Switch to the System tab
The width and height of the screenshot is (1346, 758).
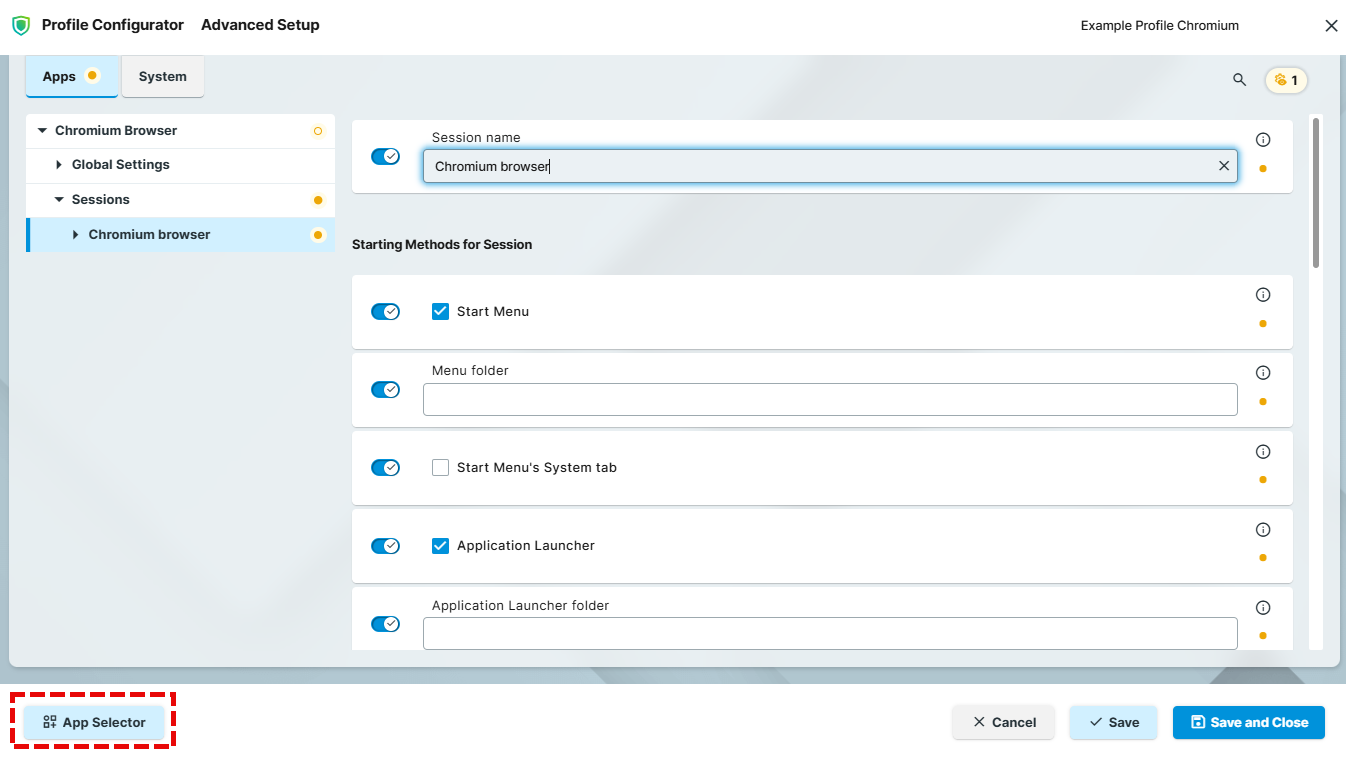[162, 75]
